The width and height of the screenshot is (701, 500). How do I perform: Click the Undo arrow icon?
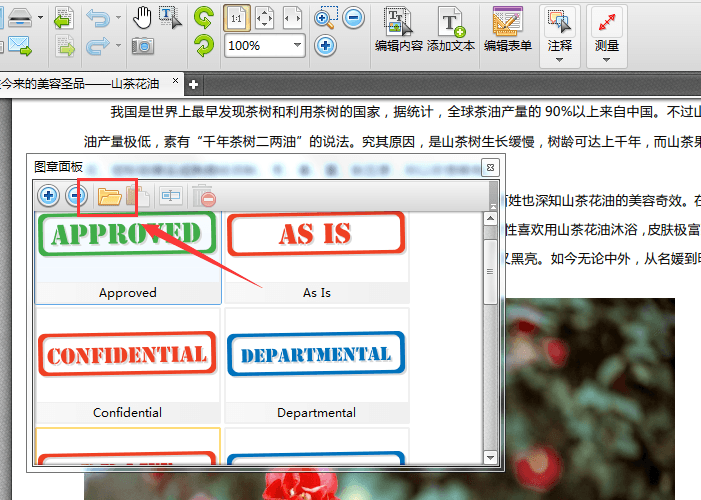[98, 18]
